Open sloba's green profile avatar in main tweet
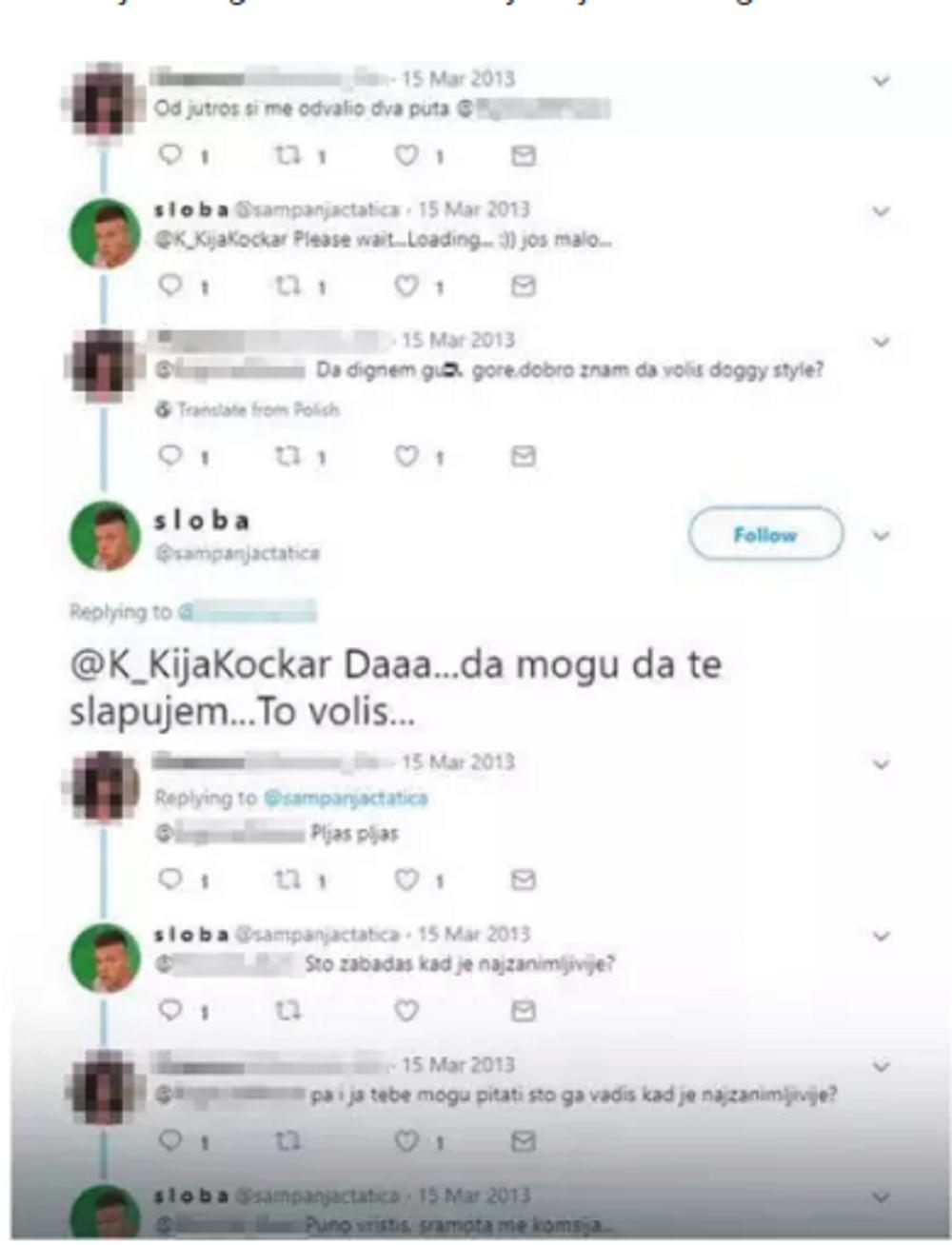952x1245 pixels. 105,535
